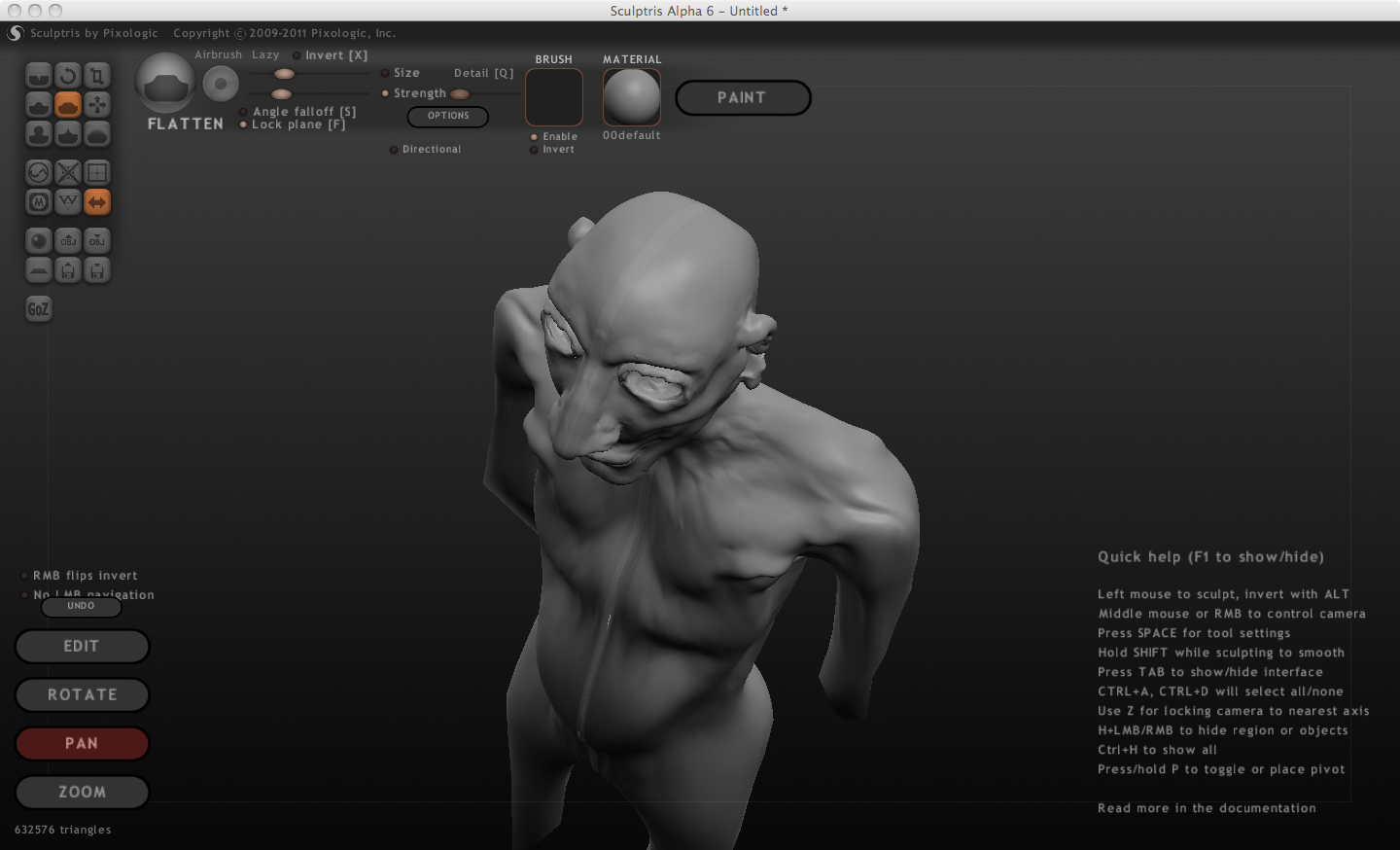Click the UNDO button
Viewport: 1400px width, 850px height.
coord(82,606)
